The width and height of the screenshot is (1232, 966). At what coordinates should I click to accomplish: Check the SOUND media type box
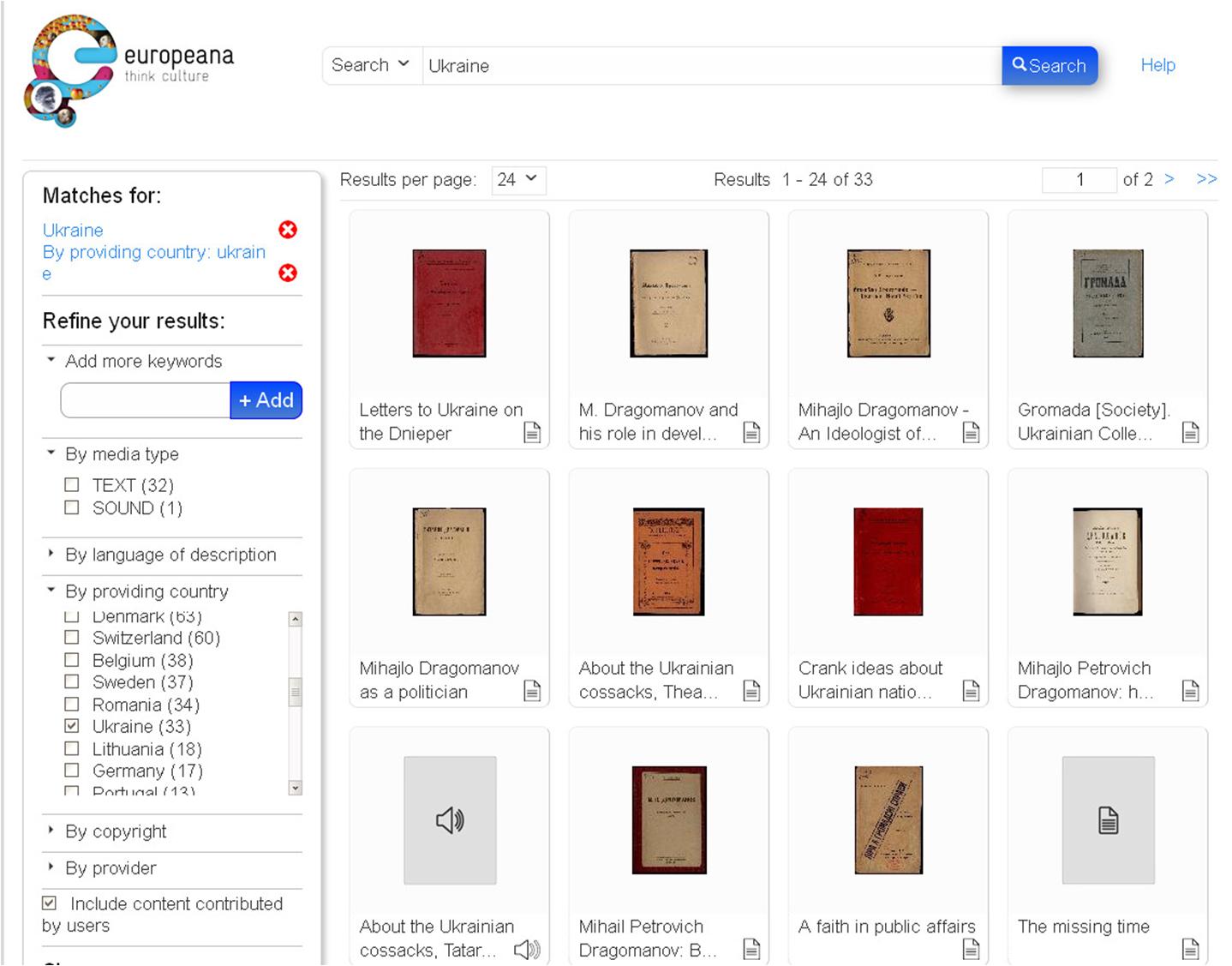click(72, 507)
